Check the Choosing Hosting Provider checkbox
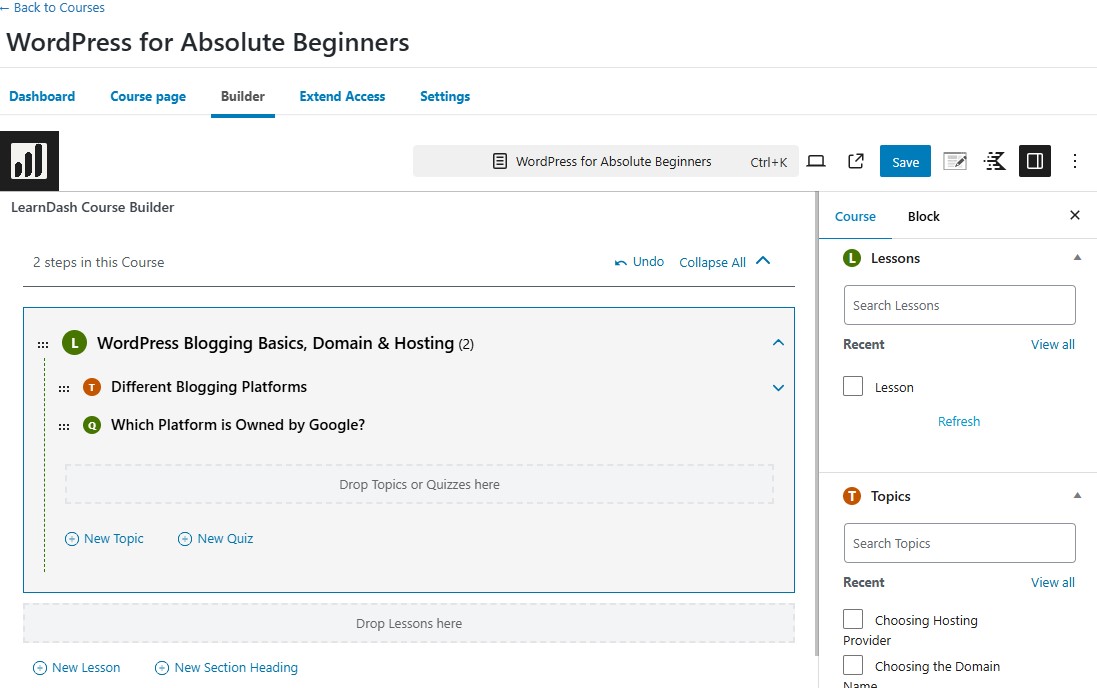 click(853, 619)
